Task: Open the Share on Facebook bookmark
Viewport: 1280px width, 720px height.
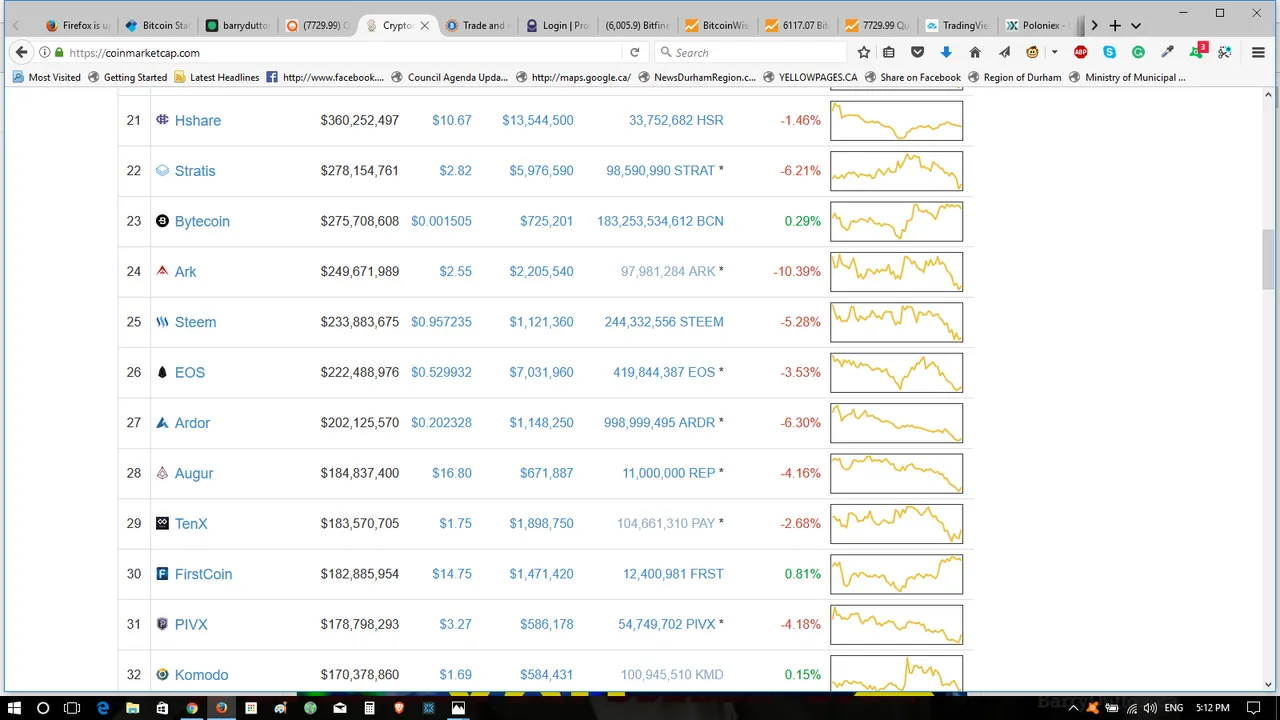Action: (912, 77)
